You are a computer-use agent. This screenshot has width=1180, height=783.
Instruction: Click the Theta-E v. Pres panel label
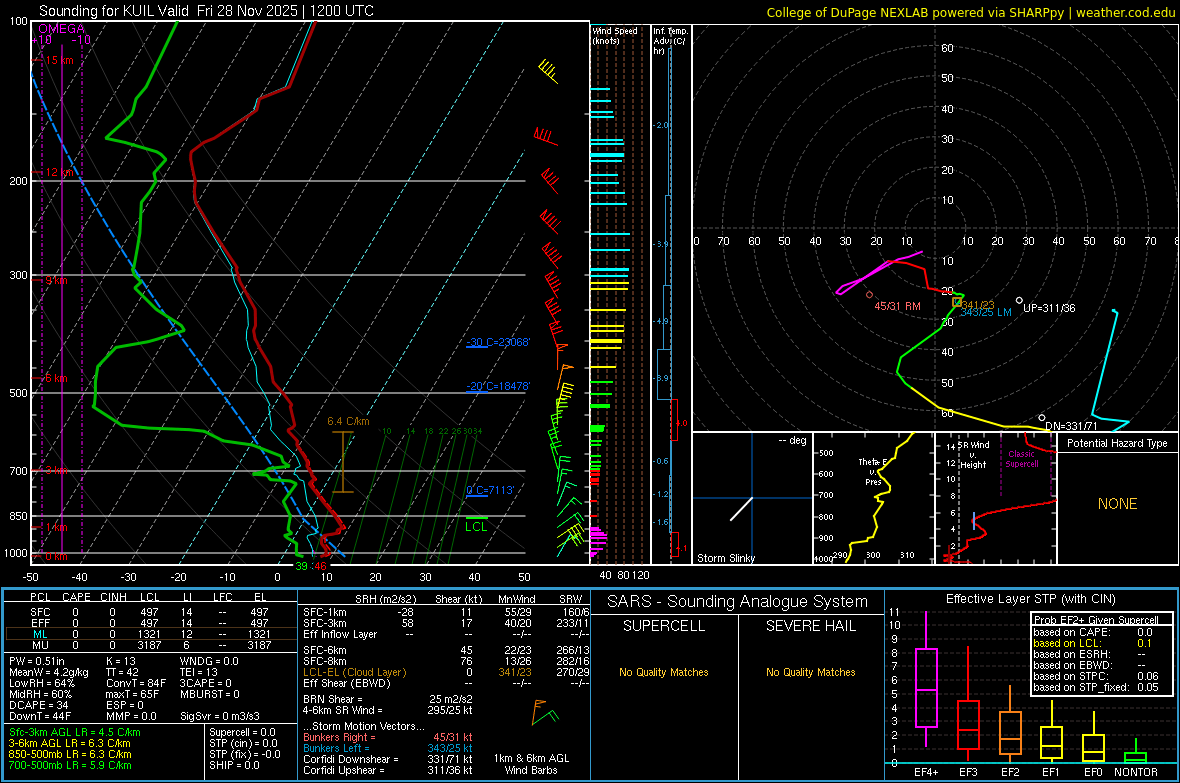point(873,472)
